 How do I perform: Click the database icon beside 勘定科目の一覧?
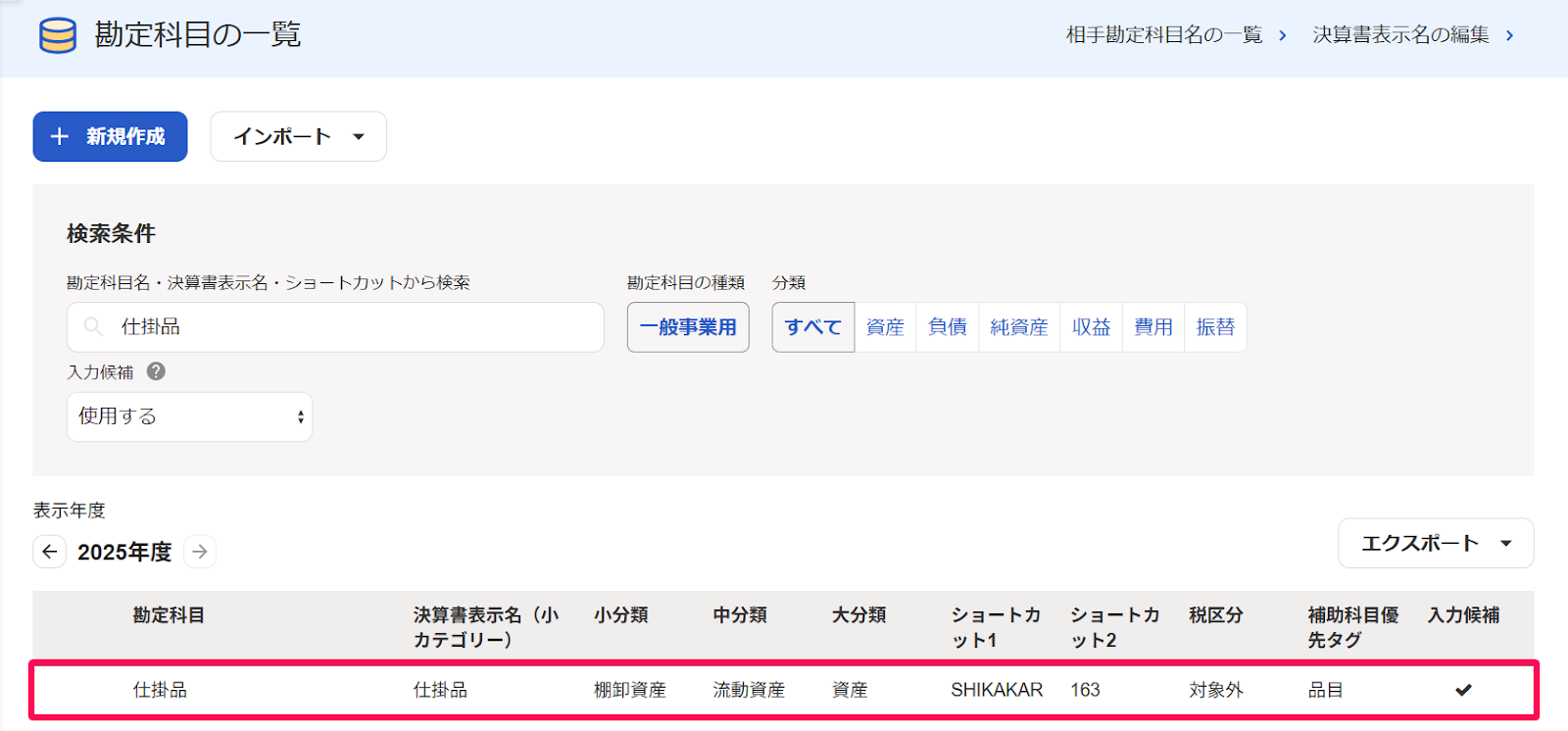pyautogui.click(x=58, y=35)
